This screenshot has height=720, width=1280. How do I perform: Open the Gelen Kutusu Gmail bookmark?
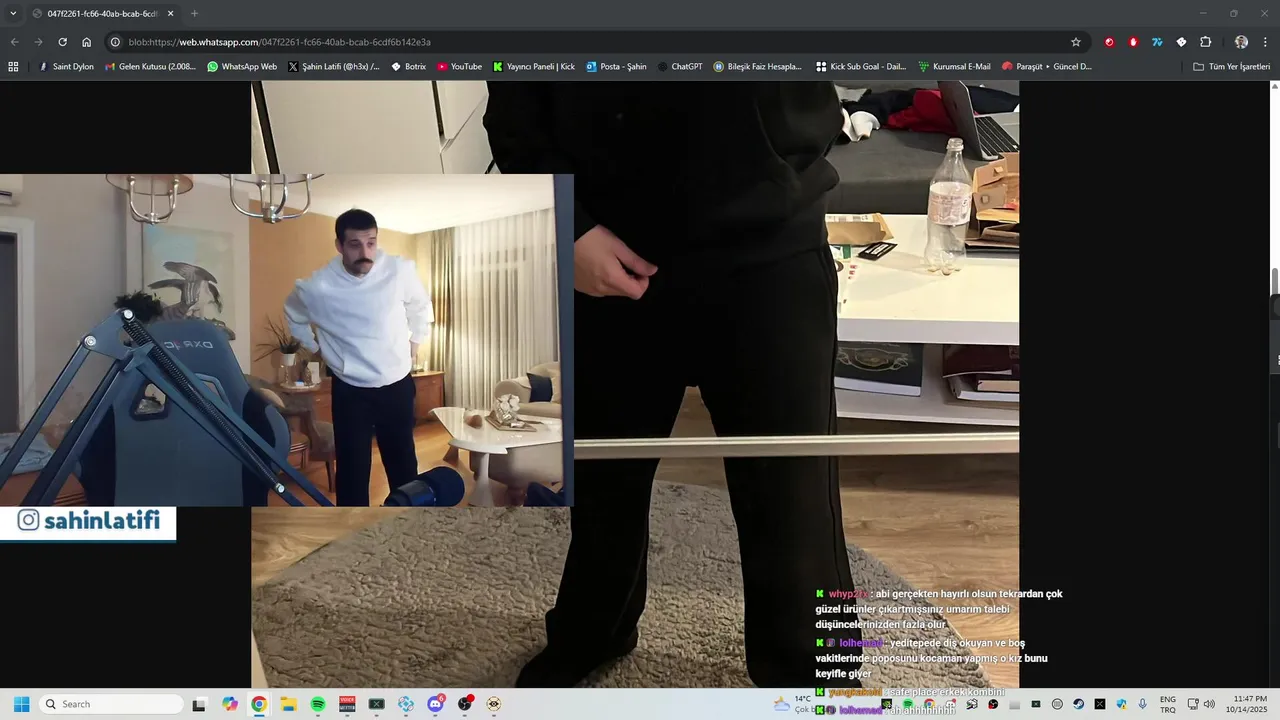(x=150, y=67)
